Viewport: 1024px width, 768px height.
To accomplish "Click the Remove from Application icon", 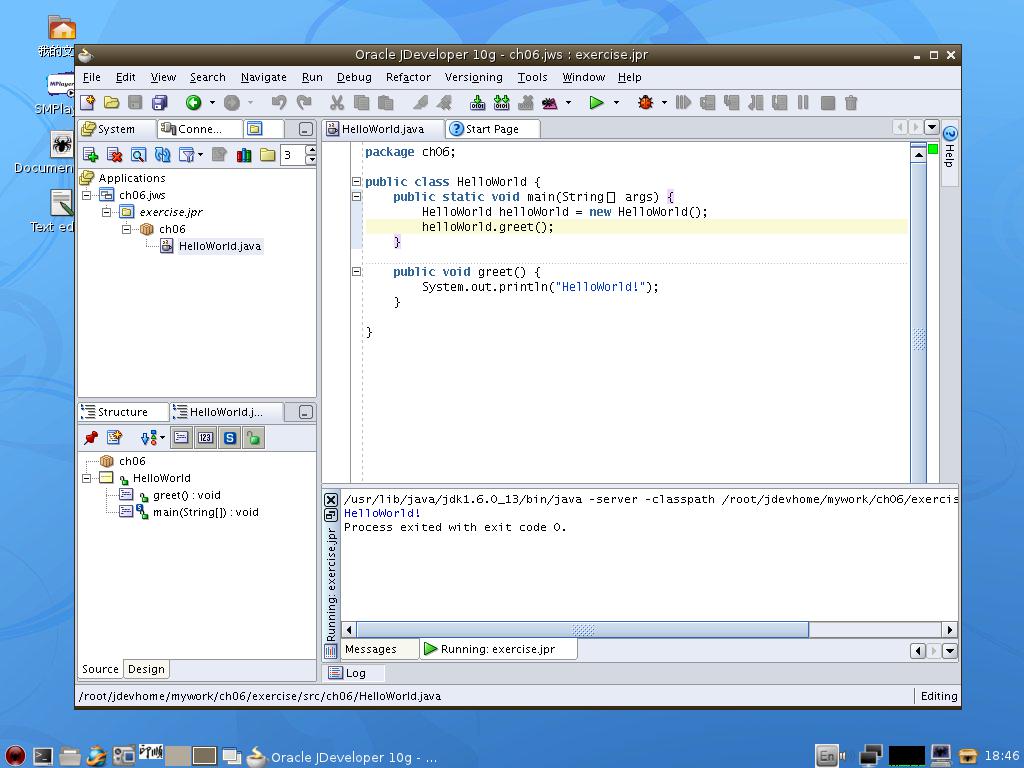I will pyautogui.click(x=113, y=155).
